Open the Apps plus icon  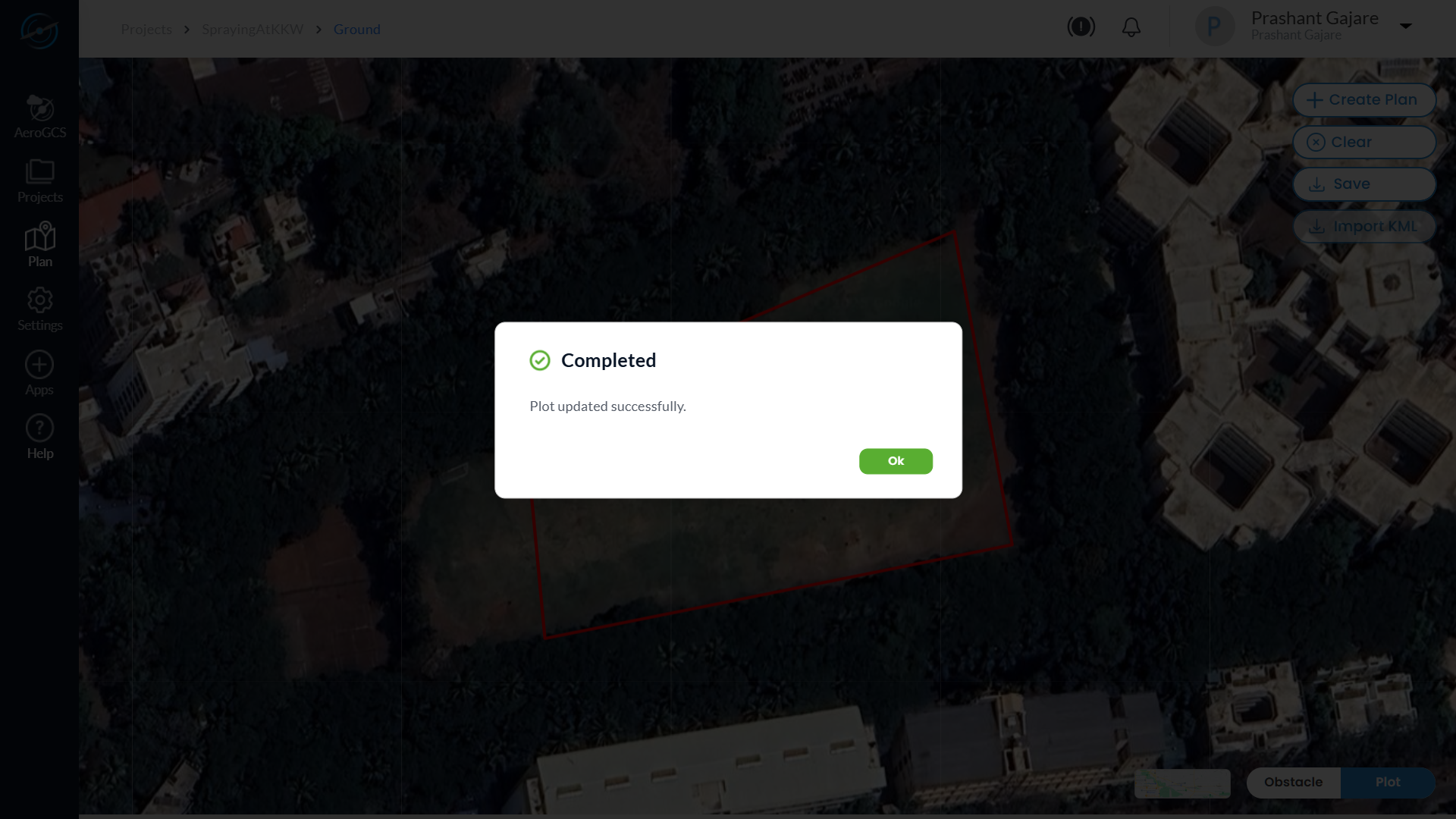(x=39, y=365)
